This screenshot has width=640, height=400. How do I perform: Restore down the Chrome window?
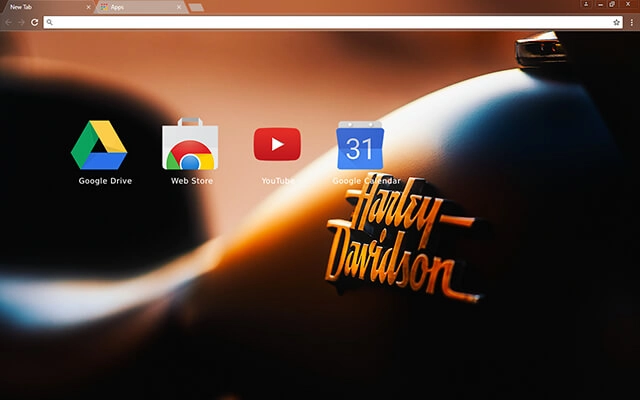pos(612,4)
